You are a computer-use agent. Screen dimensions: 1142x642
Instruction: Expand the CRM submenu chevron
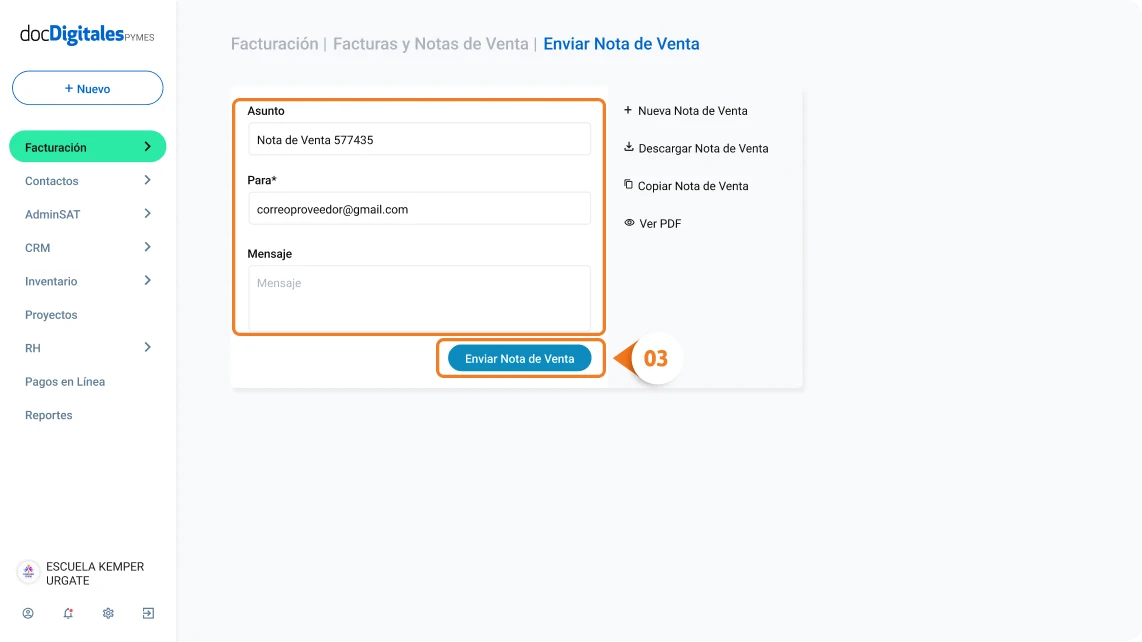(147, 247)
